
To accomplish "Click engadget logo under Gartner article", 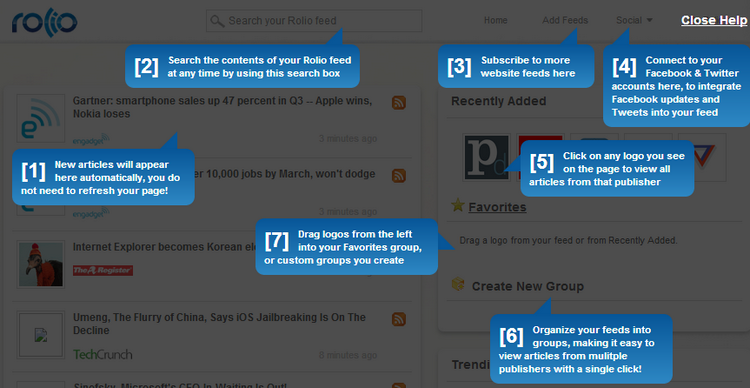I will click(x=91, y=140).
